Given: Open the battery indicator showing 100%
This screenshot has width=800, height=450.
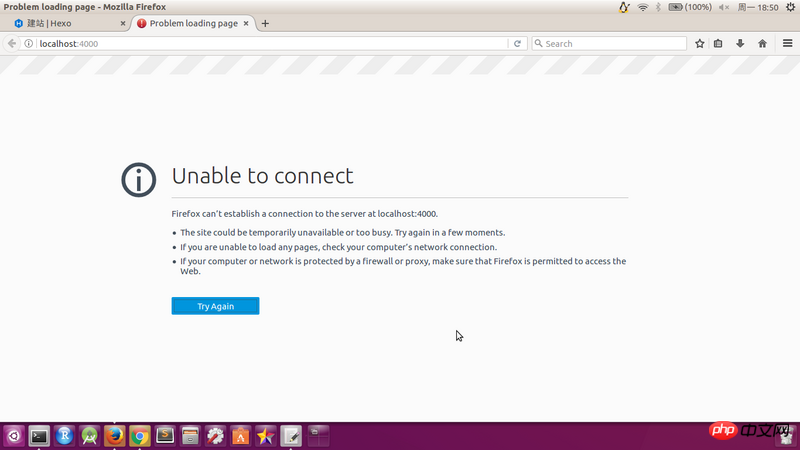Looking at the screenshot, I should [x=690, y=7].
